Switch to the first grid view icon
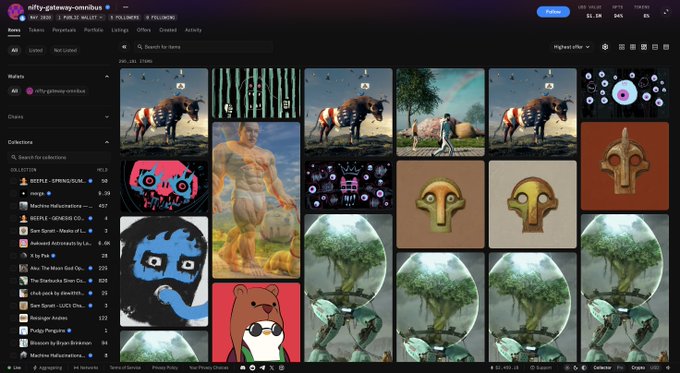This screenshot has height=373, width=680. tap(621, 47)
